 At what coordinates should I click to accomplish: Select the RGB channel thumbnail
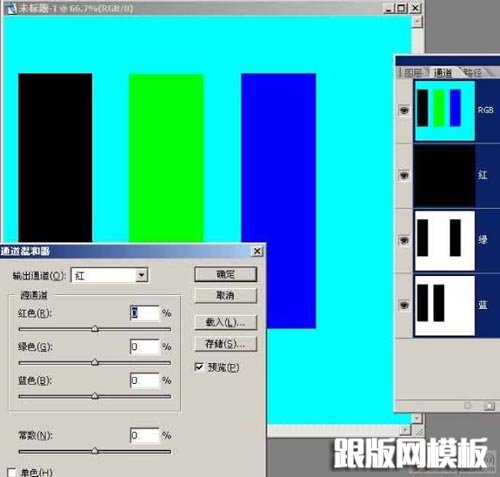click(x=444, y=111)
